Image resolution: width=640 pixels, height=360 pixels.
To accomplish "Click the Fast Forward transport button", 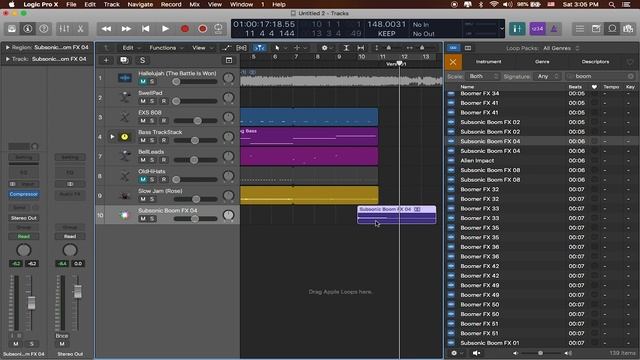I will [126, 29].
